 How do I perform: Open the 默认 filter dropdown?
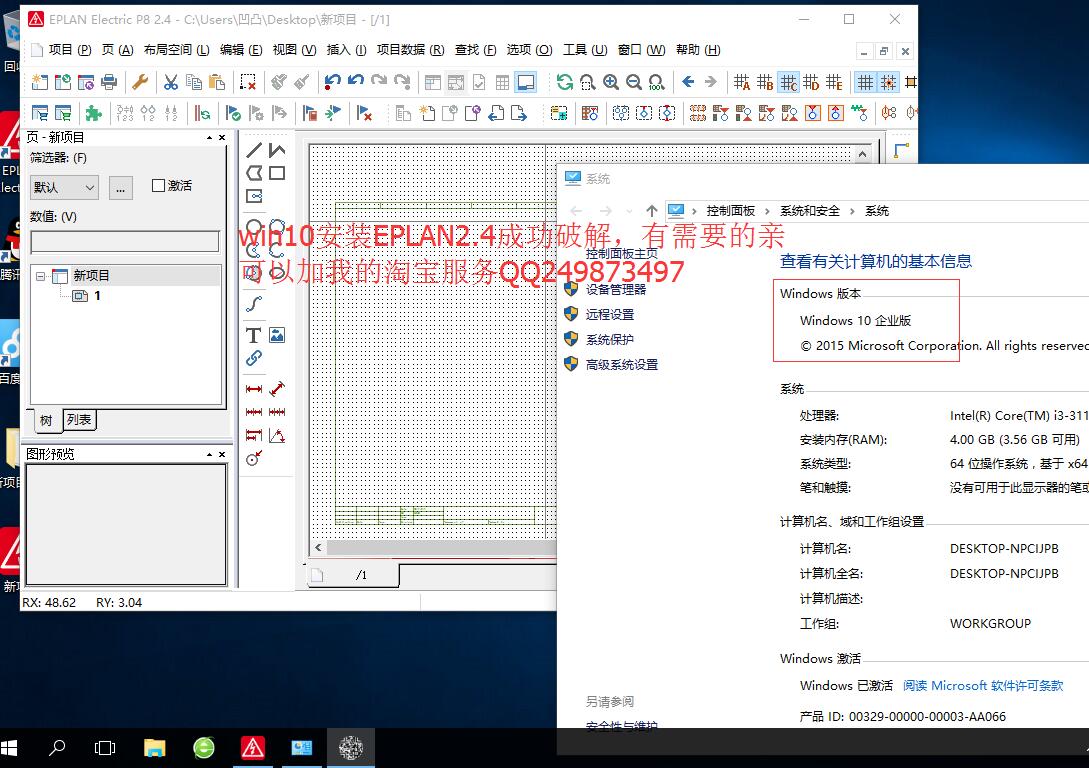coord(65,187)
